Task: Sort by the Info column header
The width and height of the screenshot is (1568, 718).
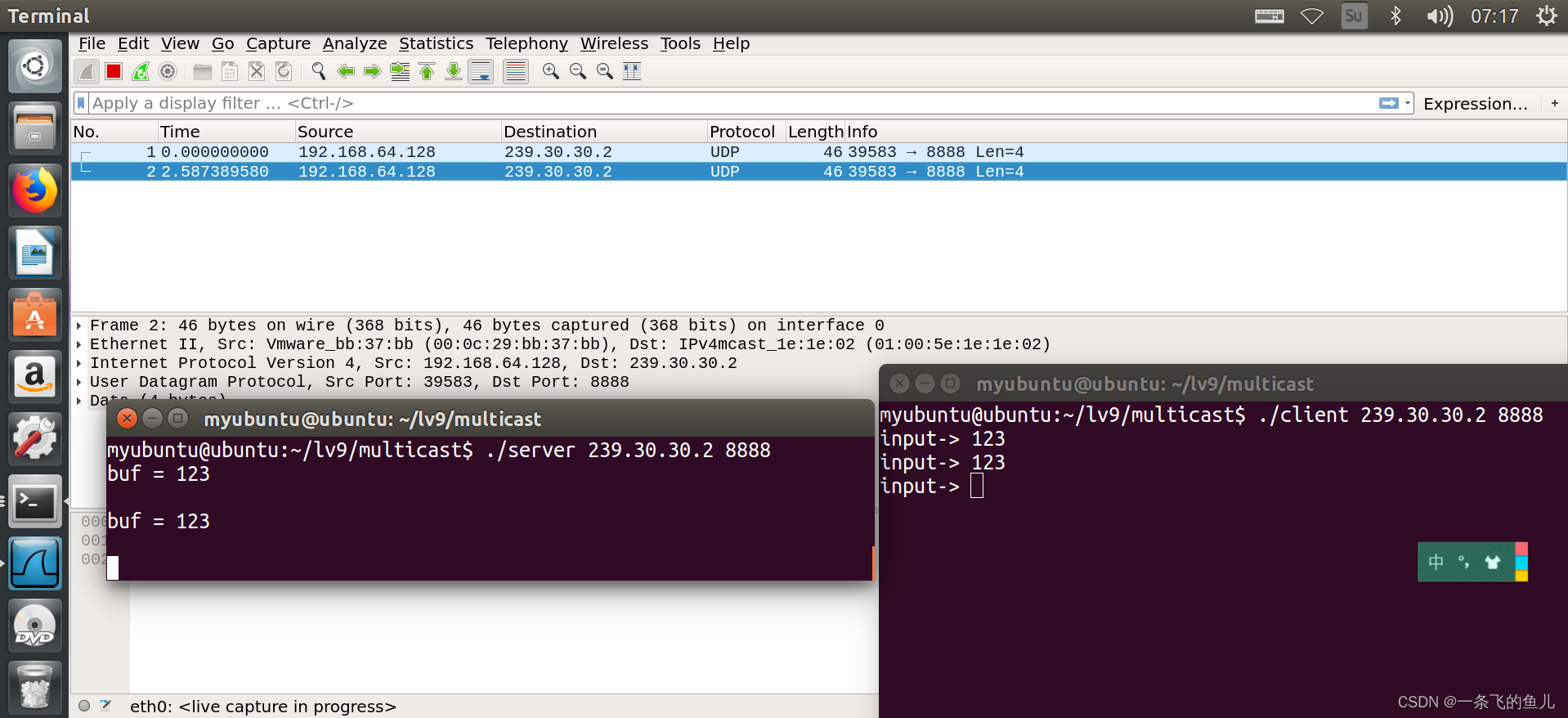Action: coord(1206,132)
